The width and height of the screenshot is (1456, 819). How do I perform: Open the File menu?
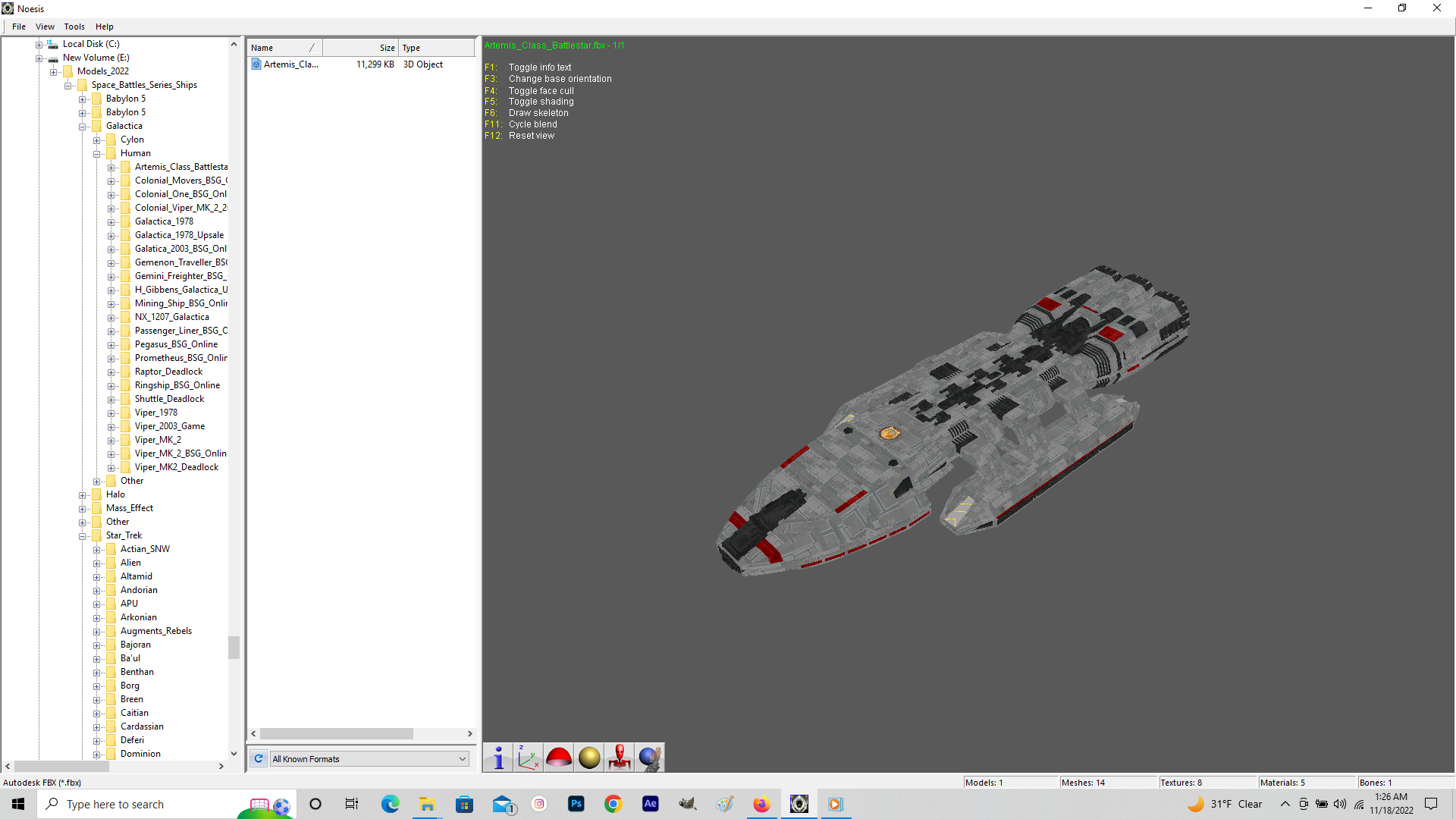coord(19,27)
